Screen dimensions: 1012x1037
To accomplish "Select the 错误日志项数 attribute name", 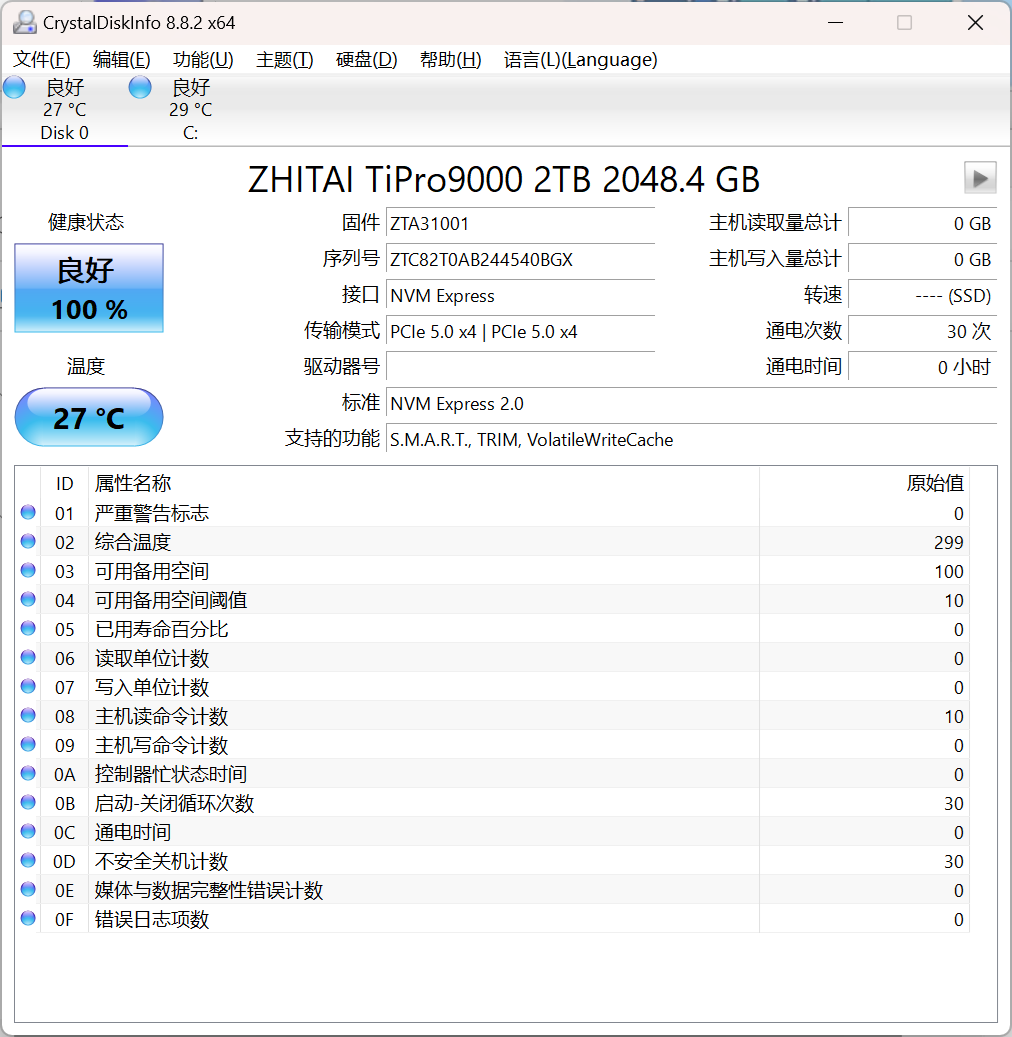I will click(151, 920).
